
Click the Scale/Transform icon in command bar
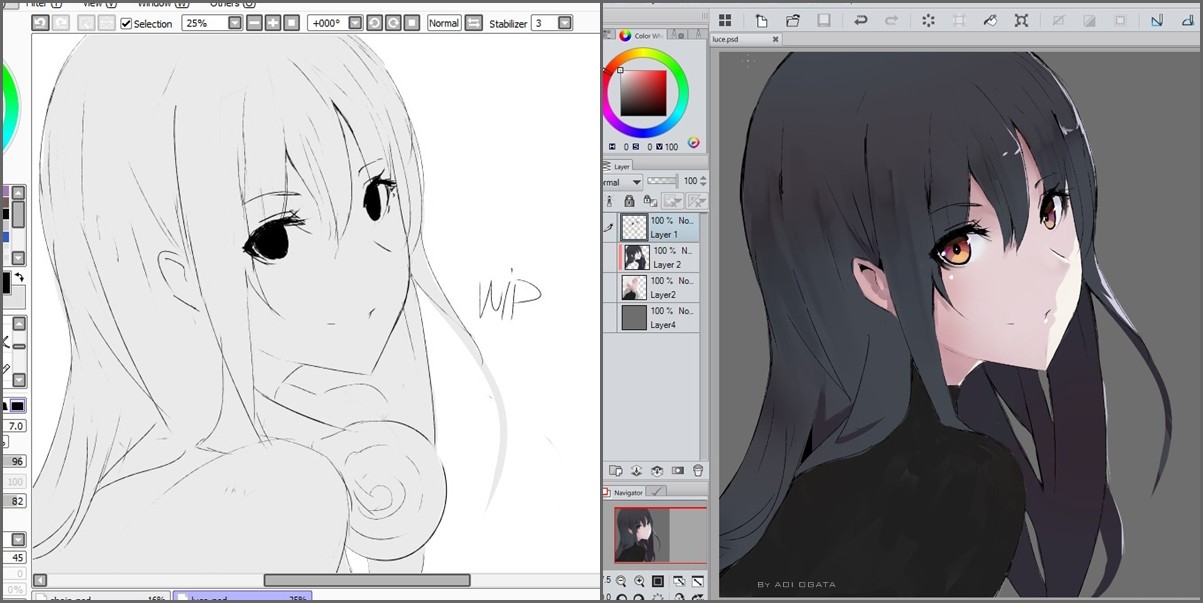[1021, 20]
